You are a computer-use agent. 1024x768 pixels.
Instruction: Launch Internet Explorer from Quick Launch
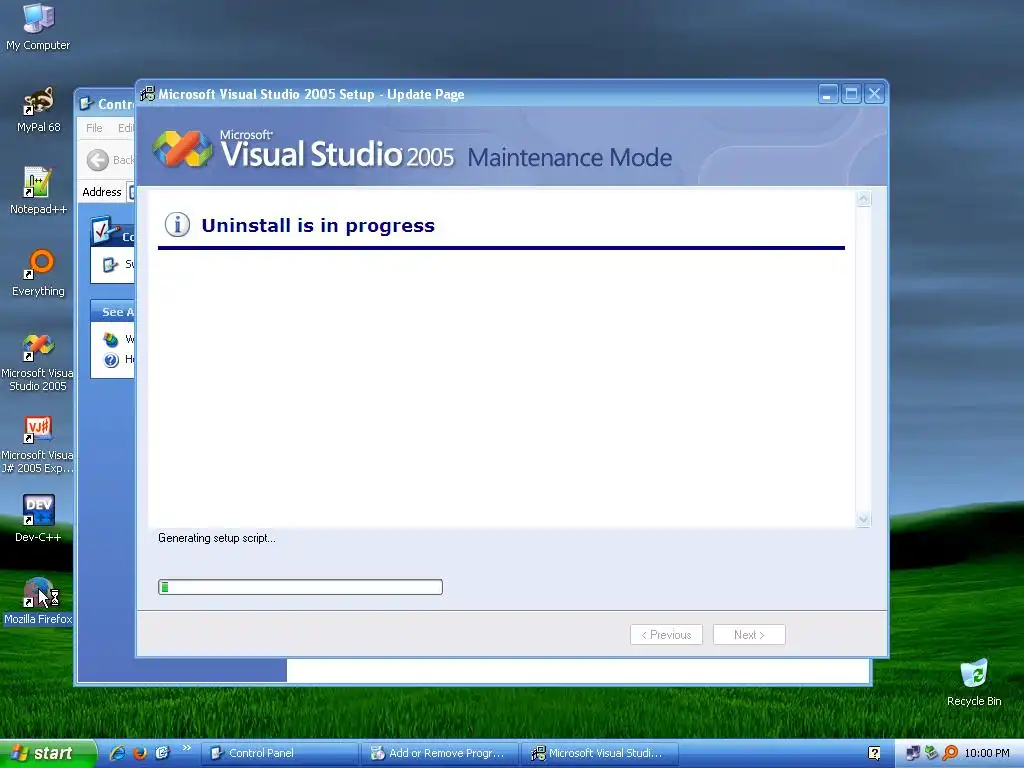(118, 753)
